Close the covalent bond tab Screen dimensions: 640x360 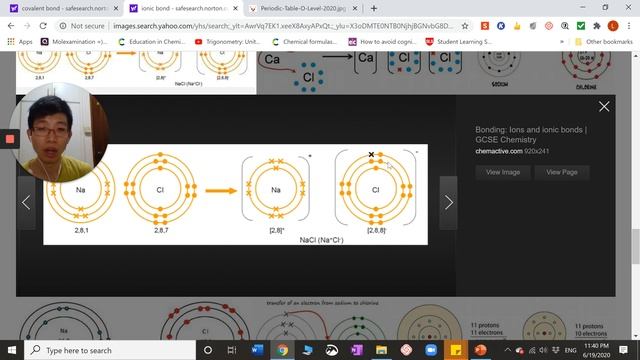point(116,8)
